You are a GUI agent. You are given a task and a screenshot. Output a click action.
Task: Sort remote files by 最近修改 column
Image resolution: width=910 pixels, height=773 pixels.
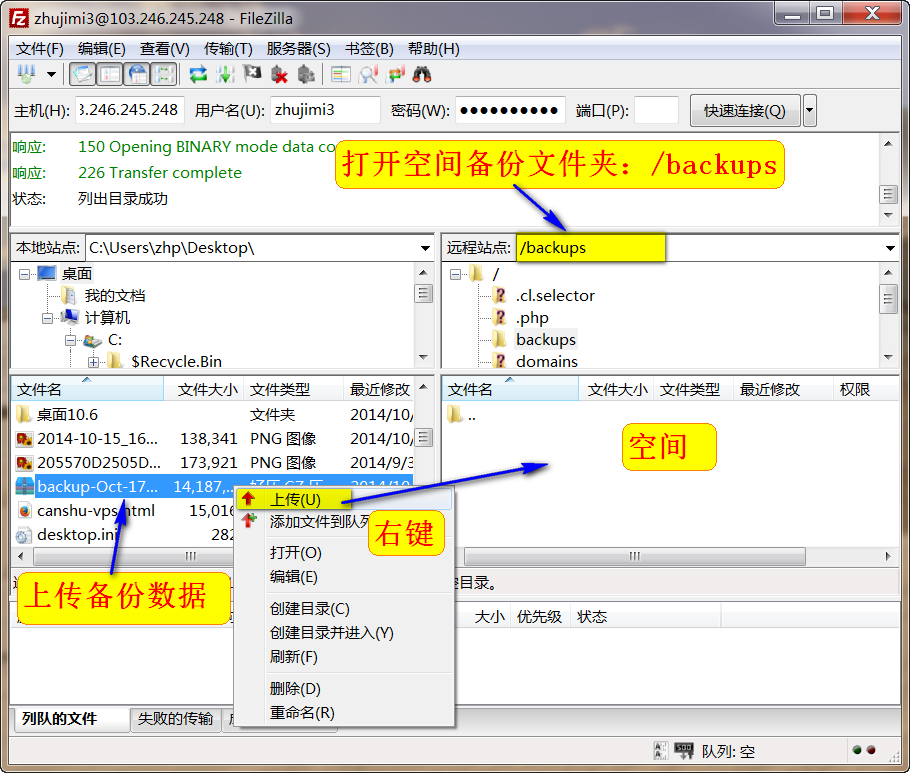click(783, 389)
